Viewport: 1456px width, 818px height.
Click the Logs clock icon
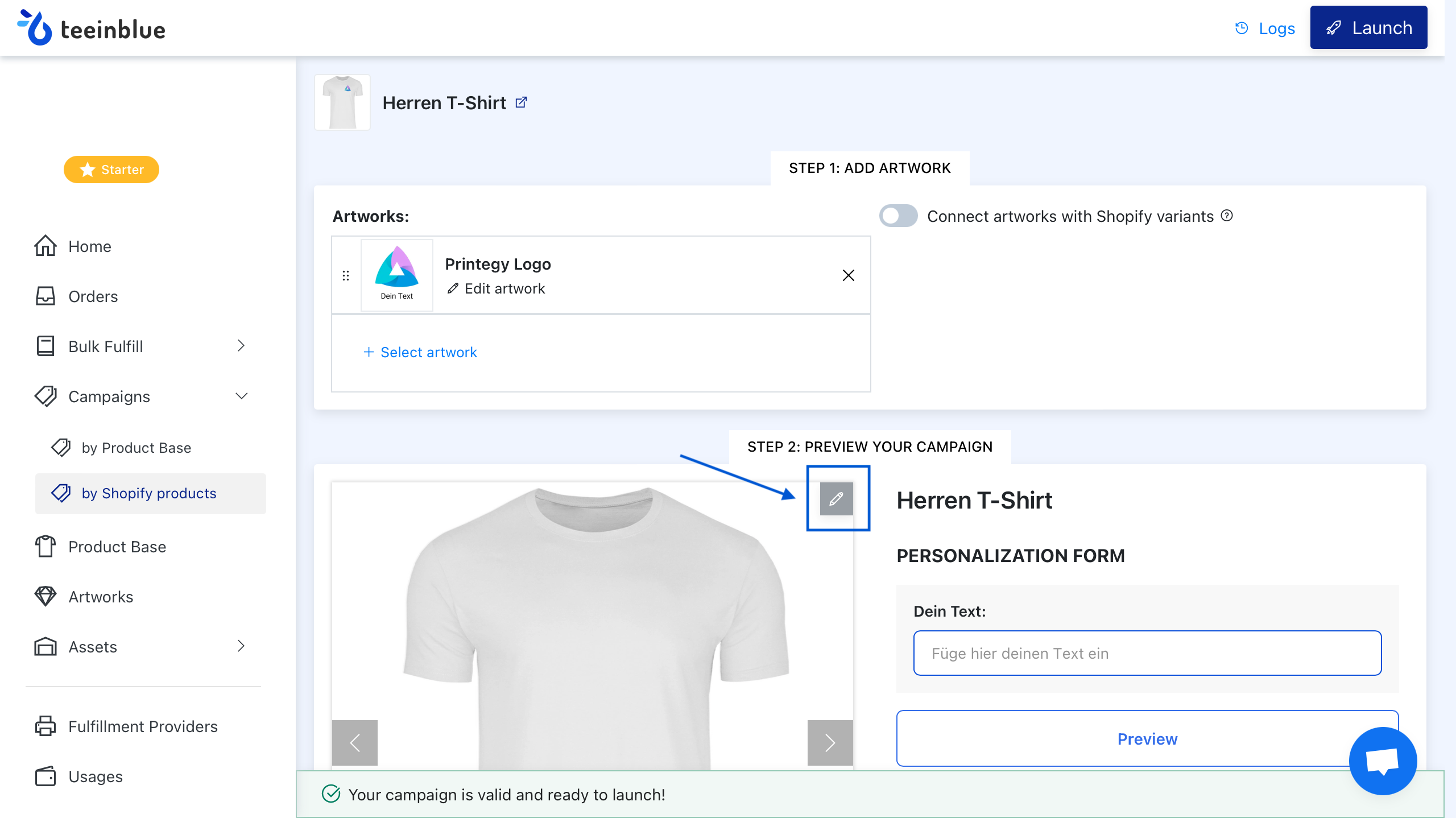click(1242, 28)
